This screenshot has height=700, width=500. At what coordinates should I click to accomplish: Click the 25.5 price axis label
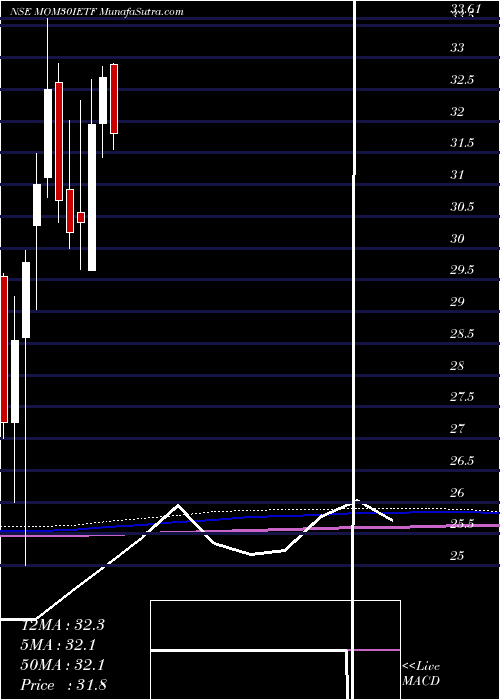(462, 524)
